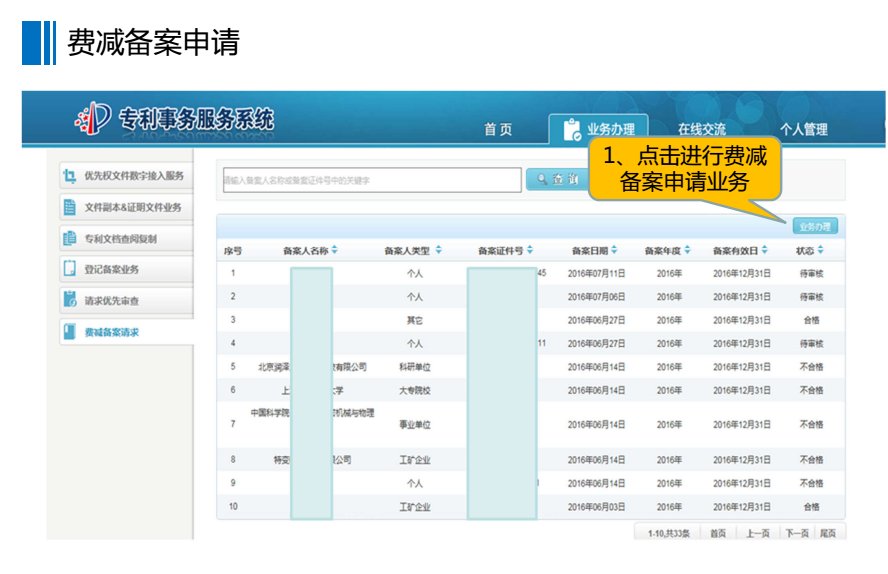Select 费减备案请求 in sidebar

tap(126, 332)
